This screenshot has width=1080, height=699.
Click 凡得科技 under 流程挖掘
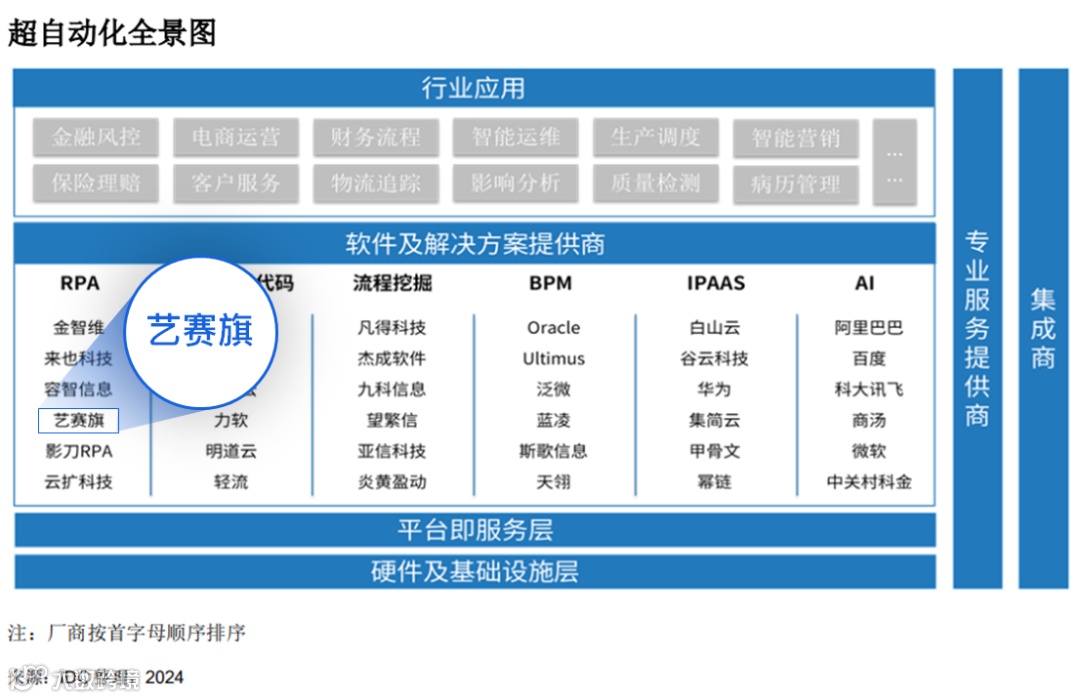coord(392,328)
